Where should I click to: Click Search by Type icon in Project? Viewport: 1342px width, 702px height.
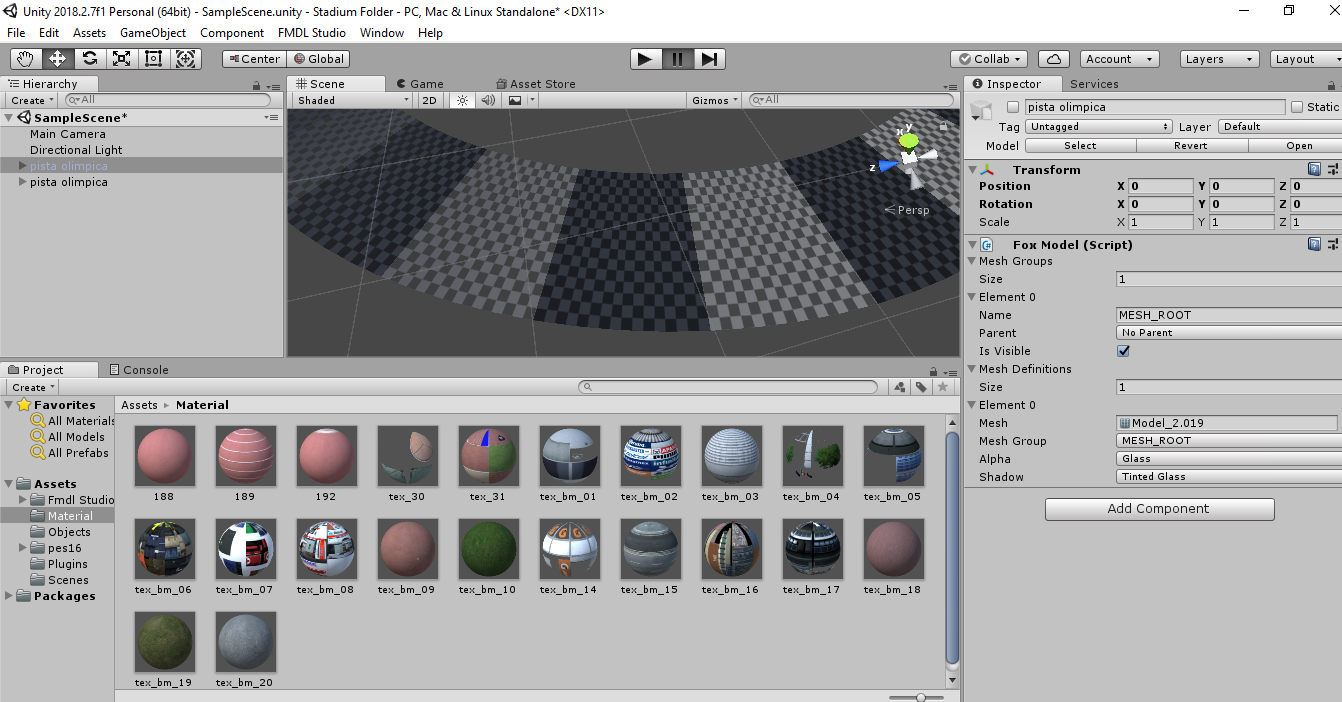click(x=900, y=387)
